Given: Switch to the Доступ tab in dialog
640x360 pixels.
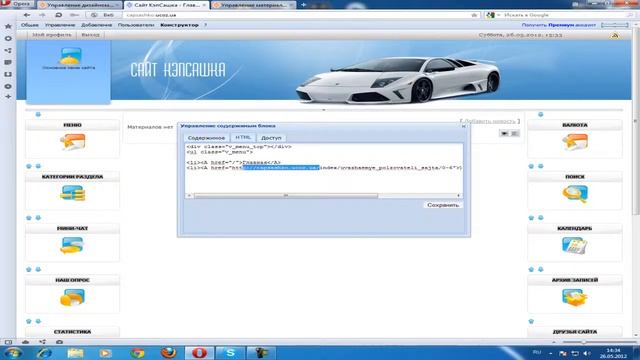Looking at the screenshot, I should (271, 138).
